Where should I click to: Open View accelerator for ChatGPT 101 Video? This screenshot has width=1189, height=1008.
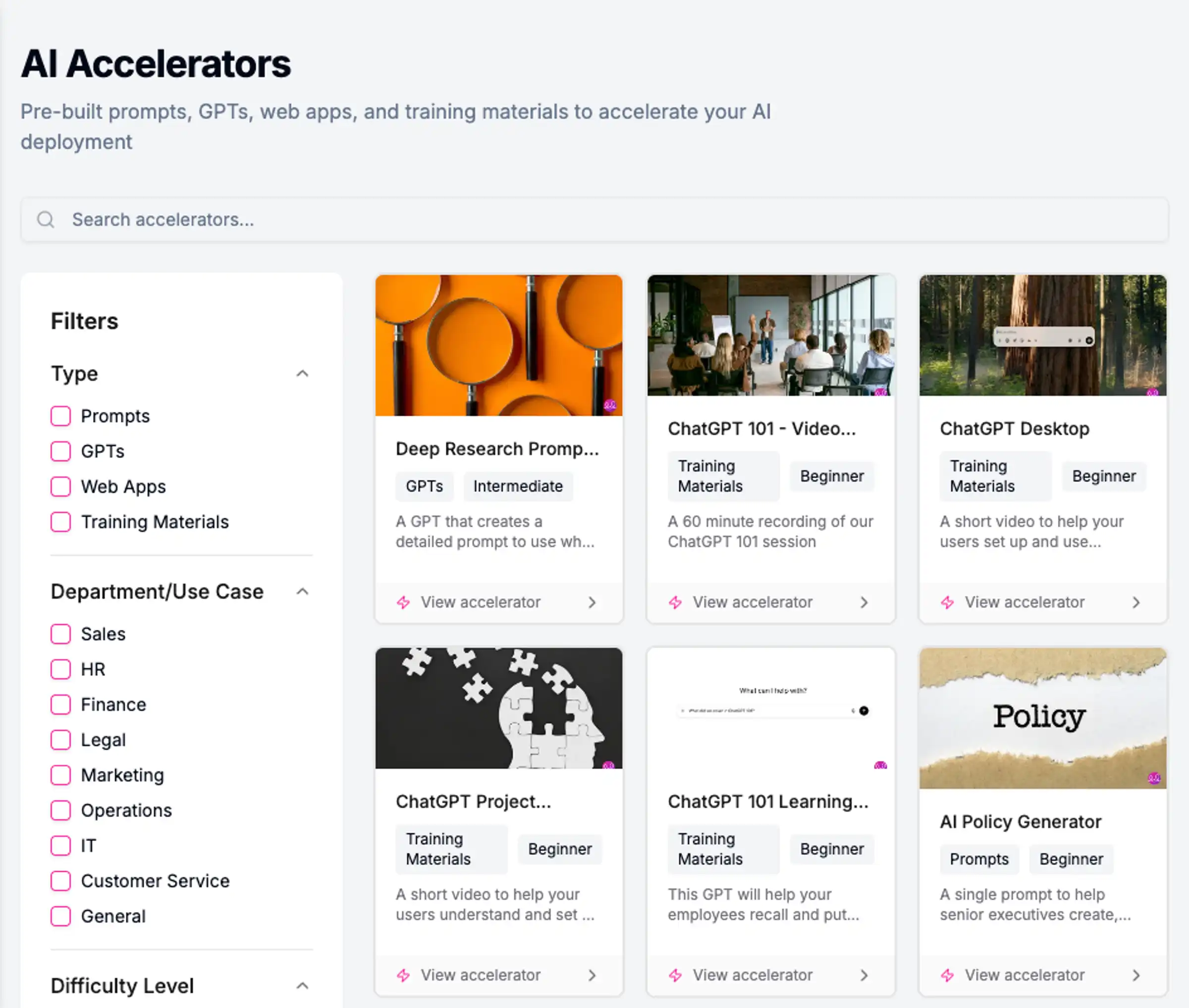click(752, 602)
